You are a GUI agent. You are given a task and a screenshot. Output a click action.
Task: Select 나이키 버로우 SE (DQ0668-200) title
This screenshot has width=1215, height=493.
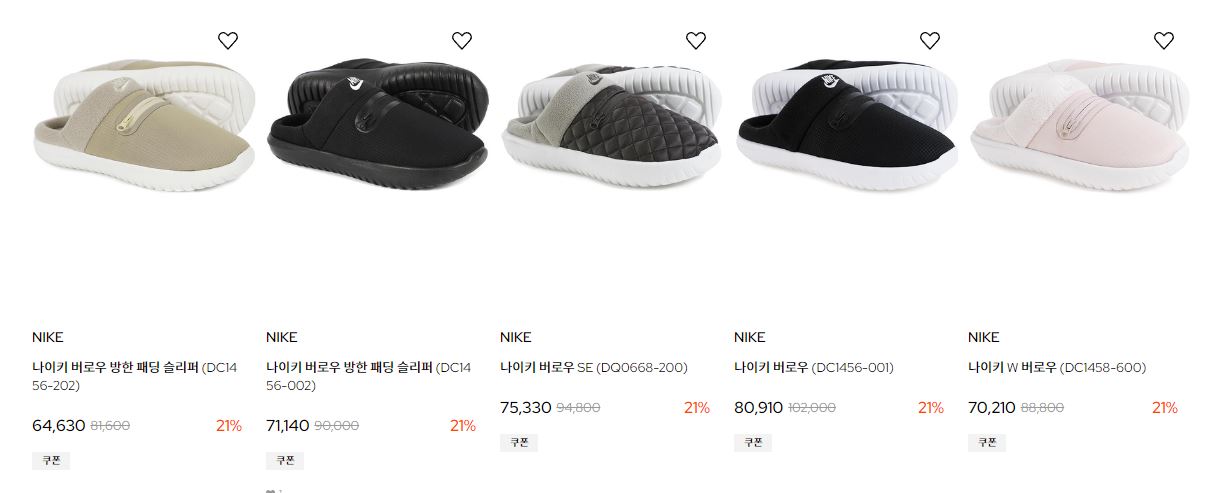click(594, 367)
